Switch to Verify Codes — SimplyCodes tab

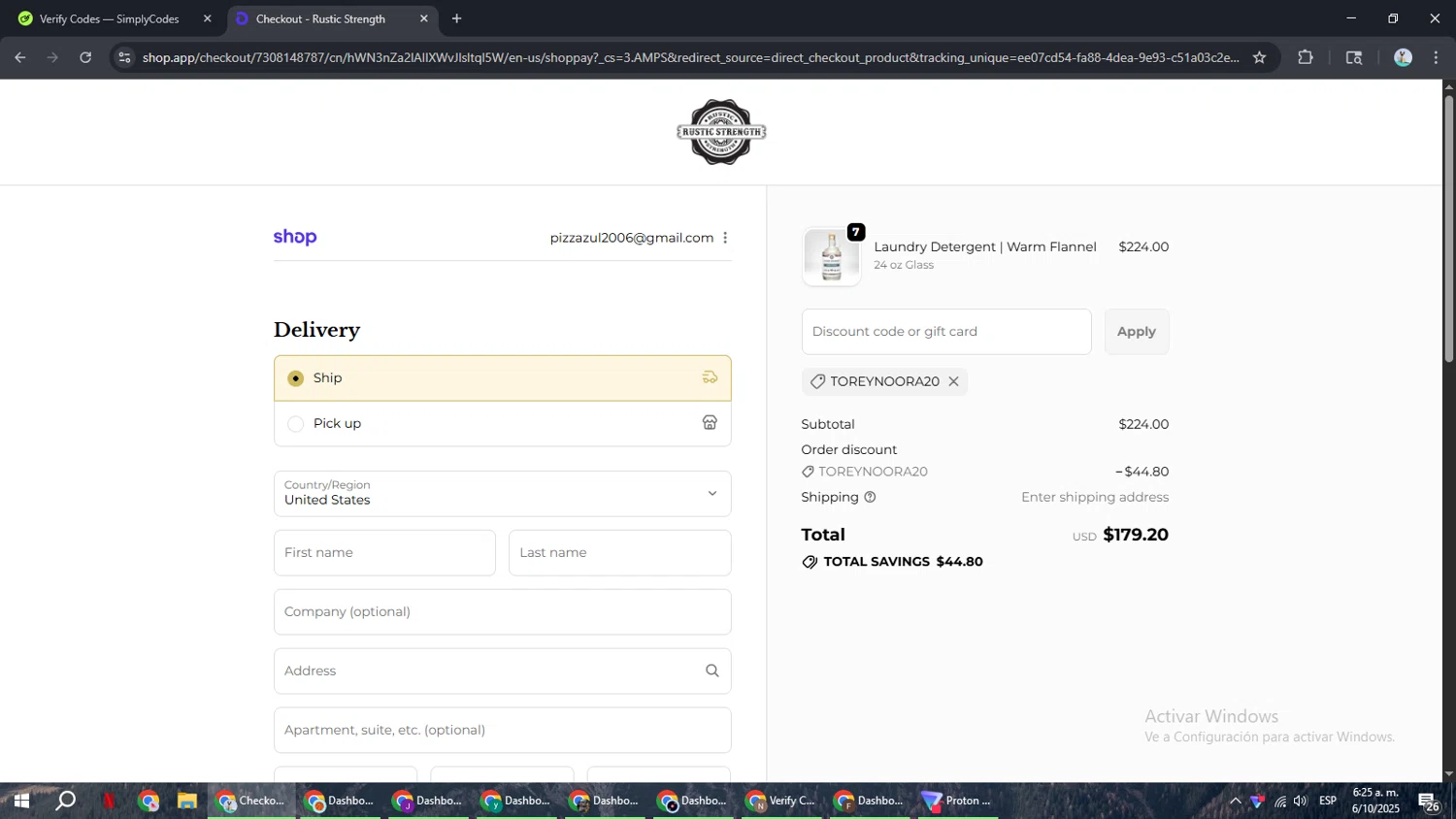pos(110,18)
